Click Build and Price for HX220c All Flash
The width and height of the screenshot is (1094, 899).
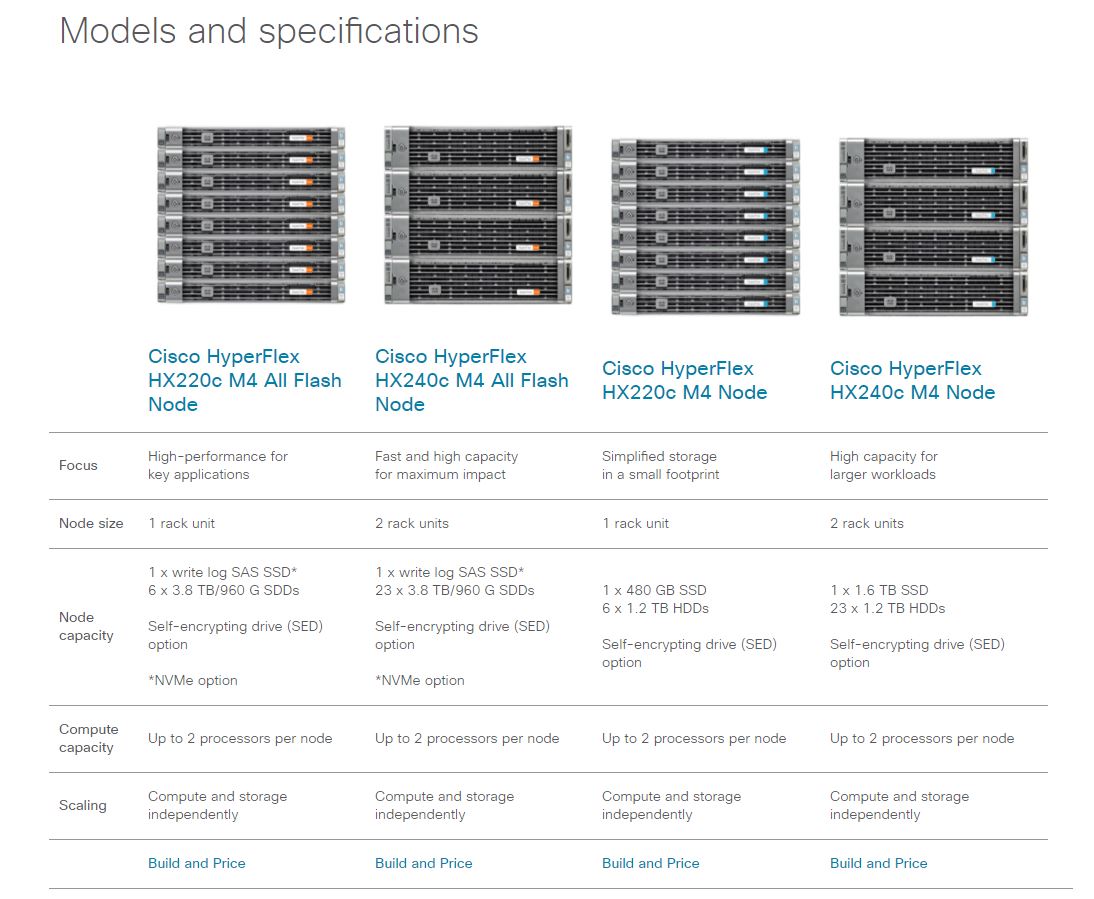[x=196, y=863]
